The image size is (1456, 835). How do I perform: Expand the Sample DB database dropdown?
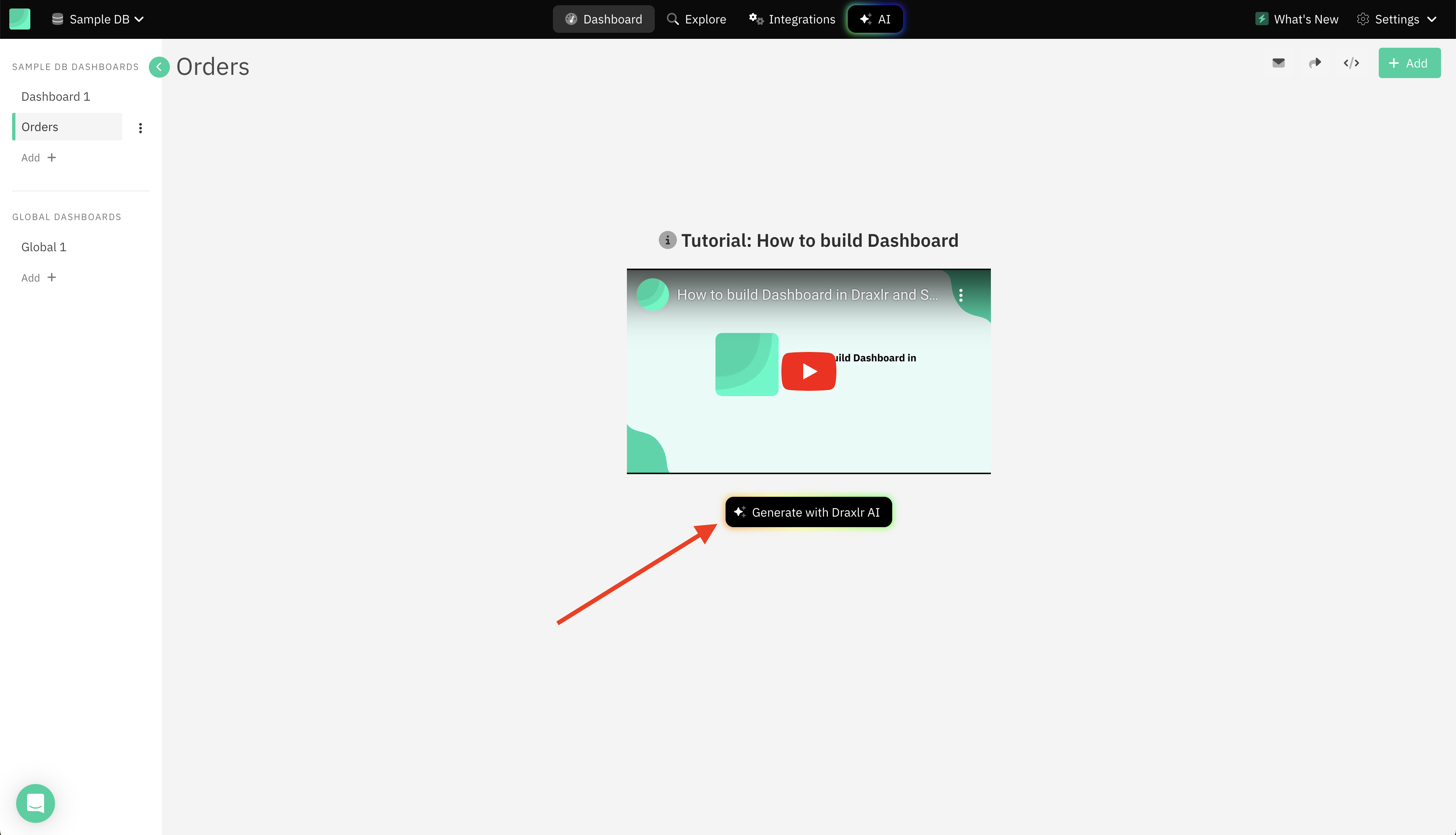(98, 19)
